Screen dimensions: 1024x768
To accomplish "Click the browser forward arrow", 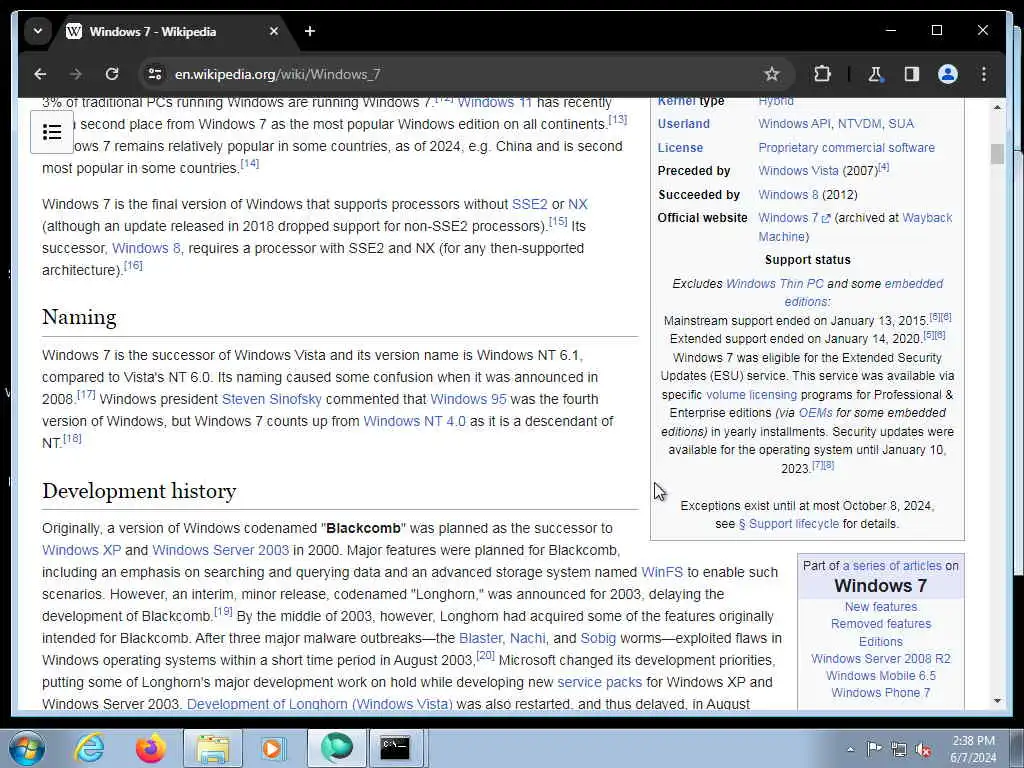I will tap(76, 74).
